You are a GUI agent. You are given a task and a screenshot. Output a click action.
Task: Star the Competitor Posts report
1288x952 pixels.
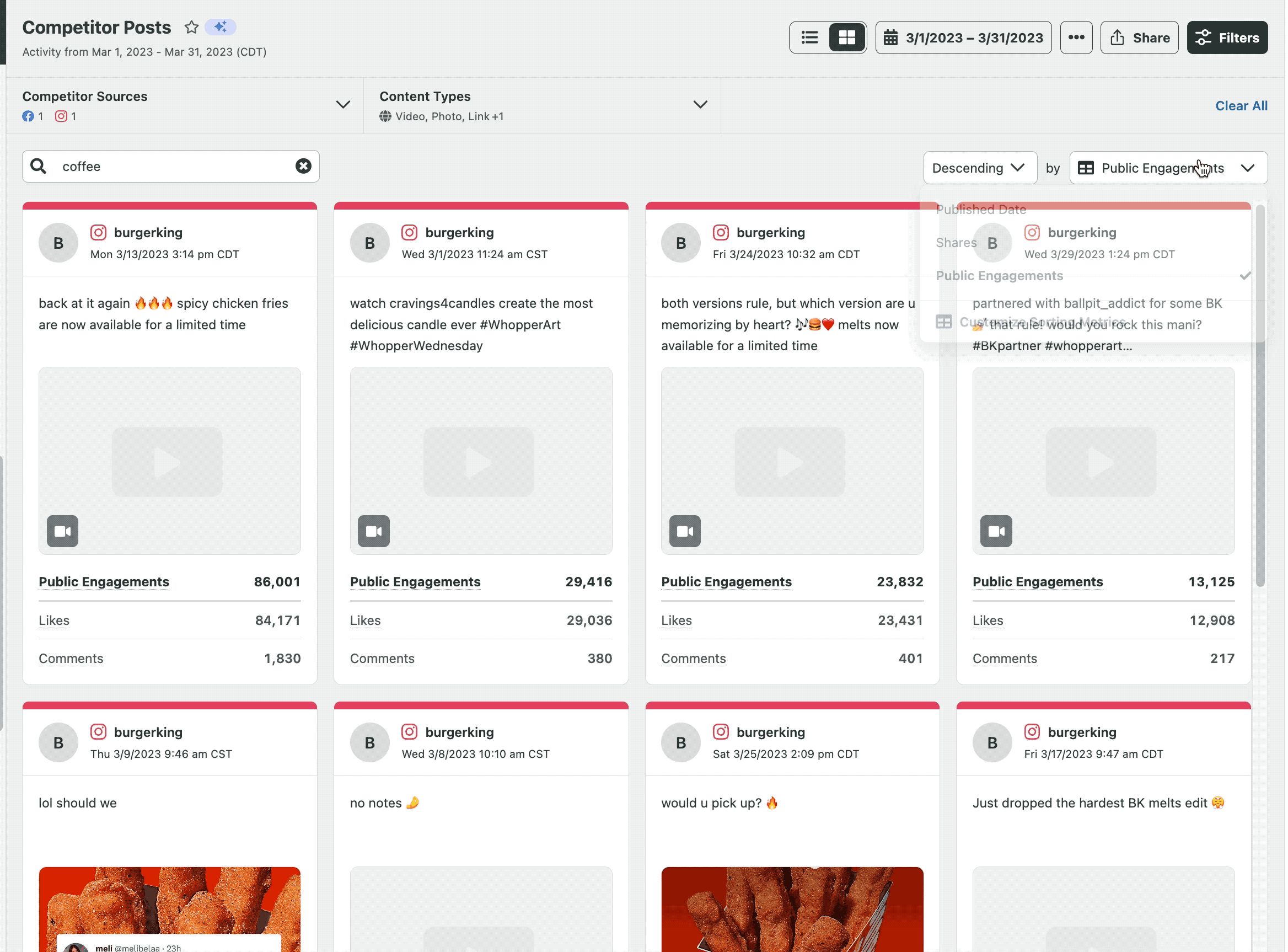(x=191, y=26)
